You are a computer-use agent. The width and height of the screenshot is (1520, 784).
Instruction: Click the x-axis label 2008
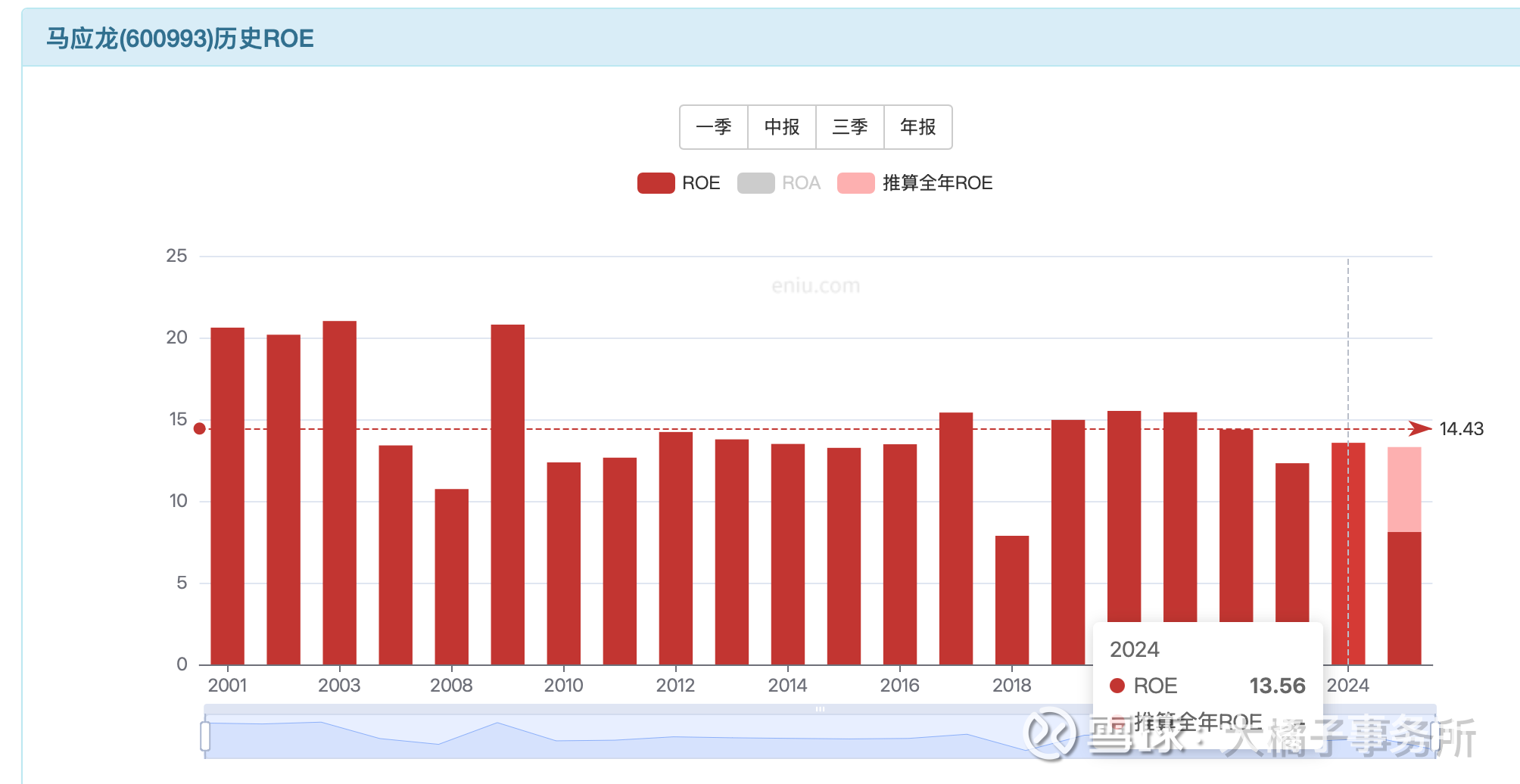[451, 686]
